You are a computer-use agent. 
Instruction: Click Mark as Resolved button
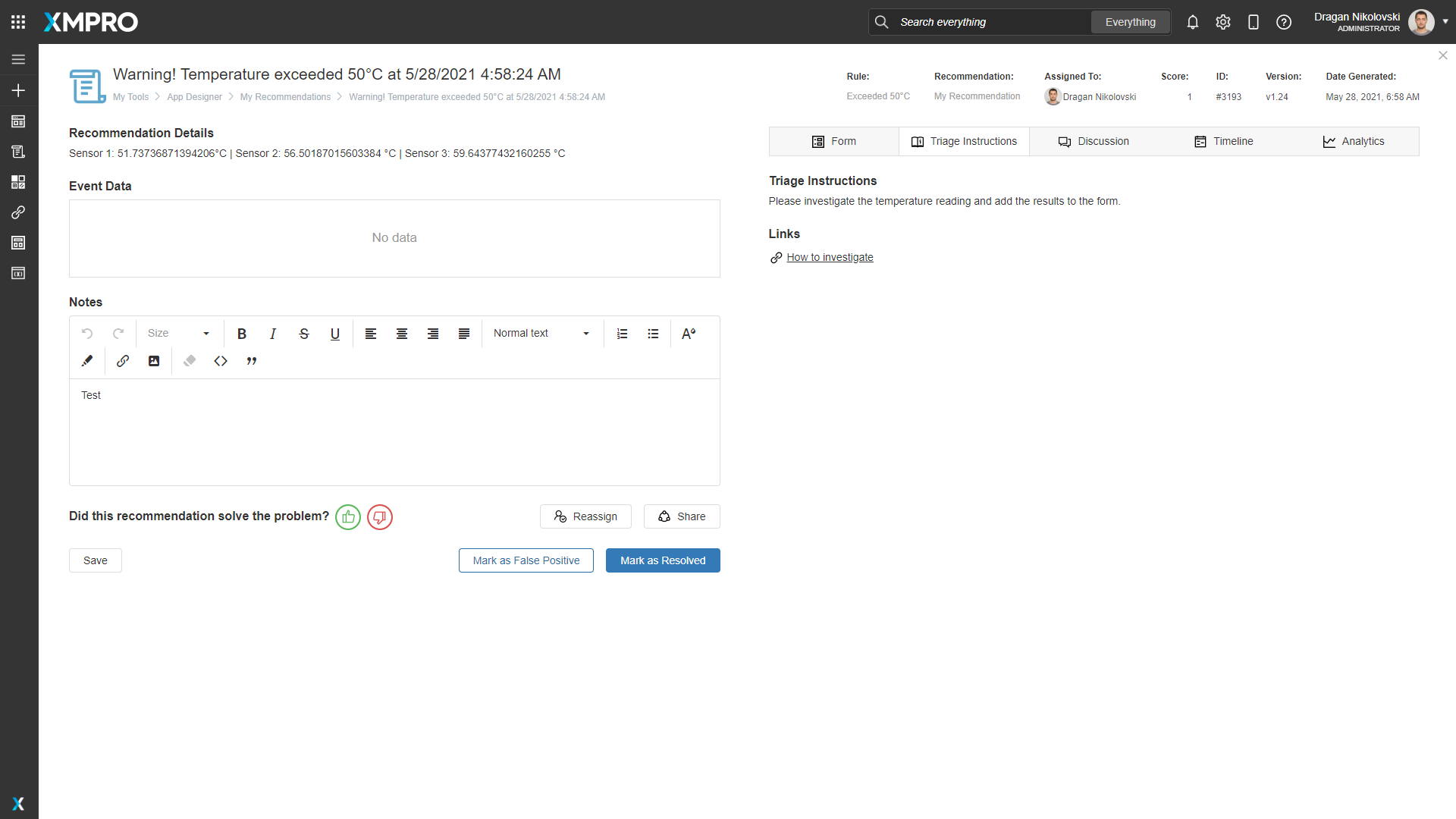point(663,560)
